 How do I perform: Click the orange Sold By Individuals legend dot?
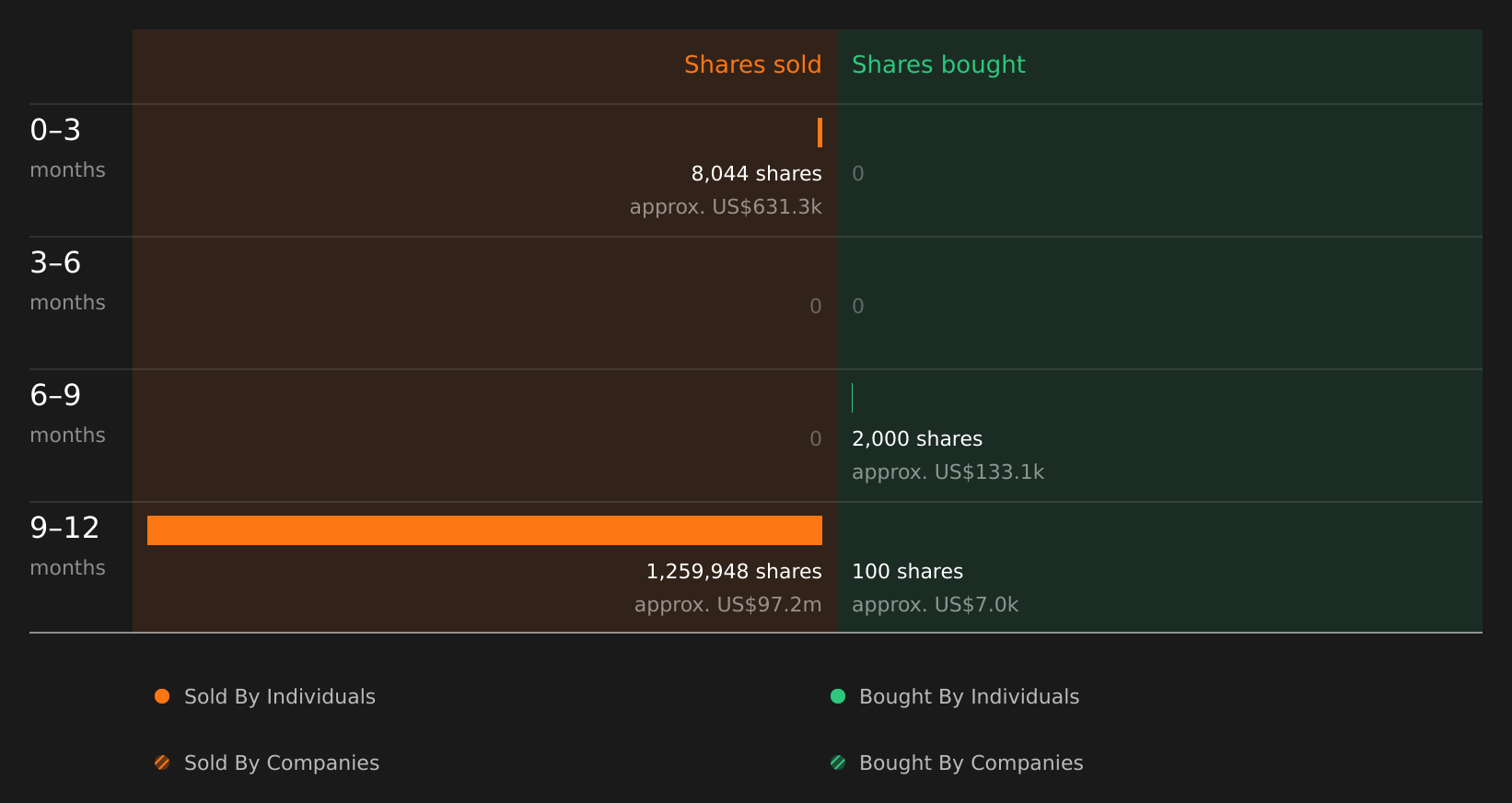coord(162,696)
